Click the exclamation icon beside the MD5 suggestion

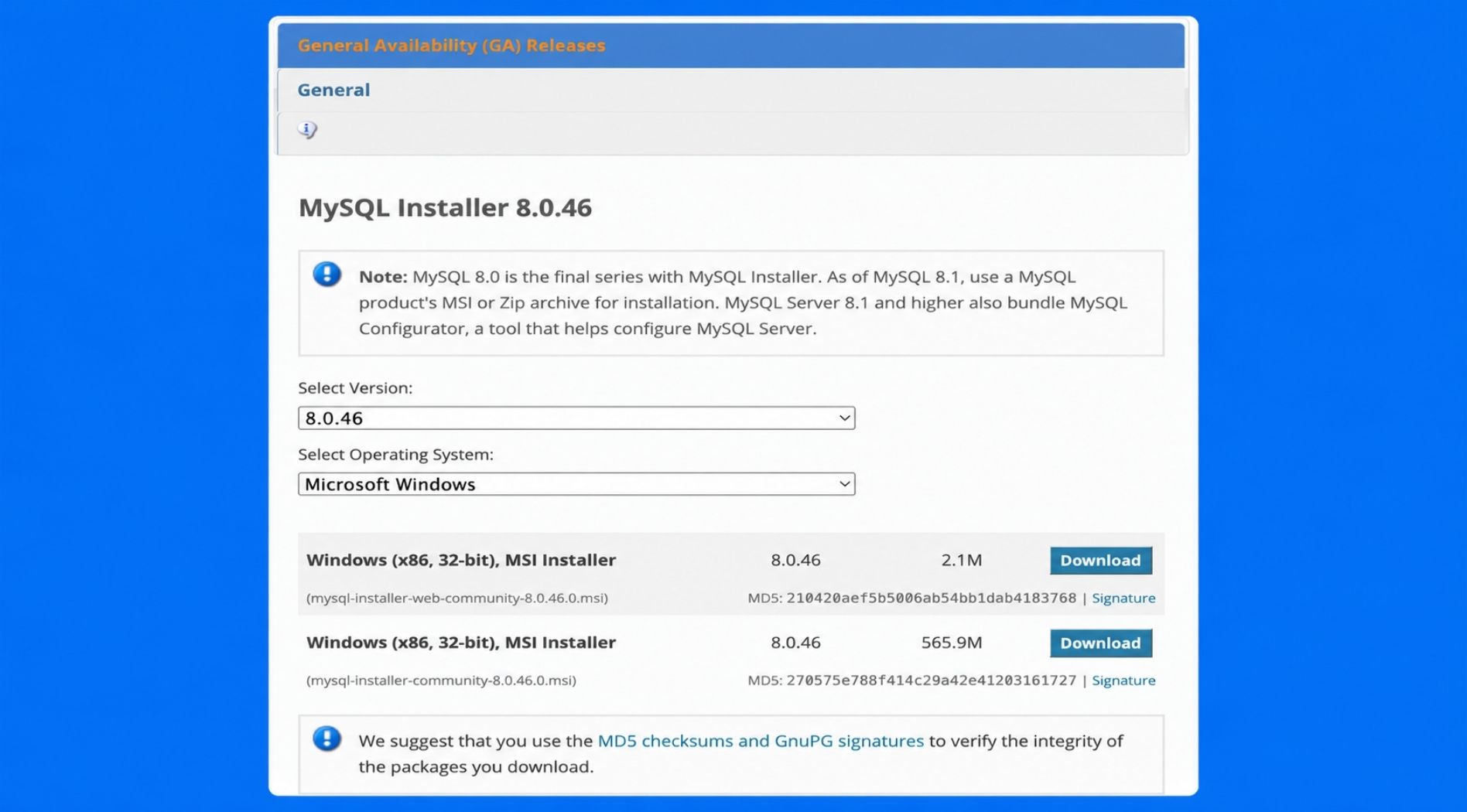(327, 739)
